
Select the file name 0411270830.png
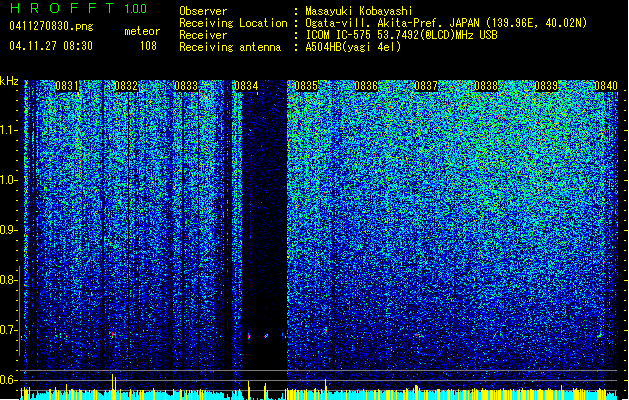tap(51, 26)
